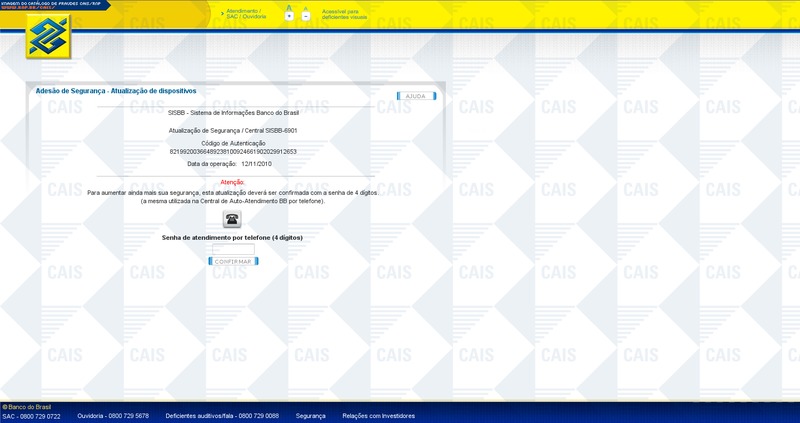
Task: Click the Banco do Brasil logo
Action: tap(48, 38)
